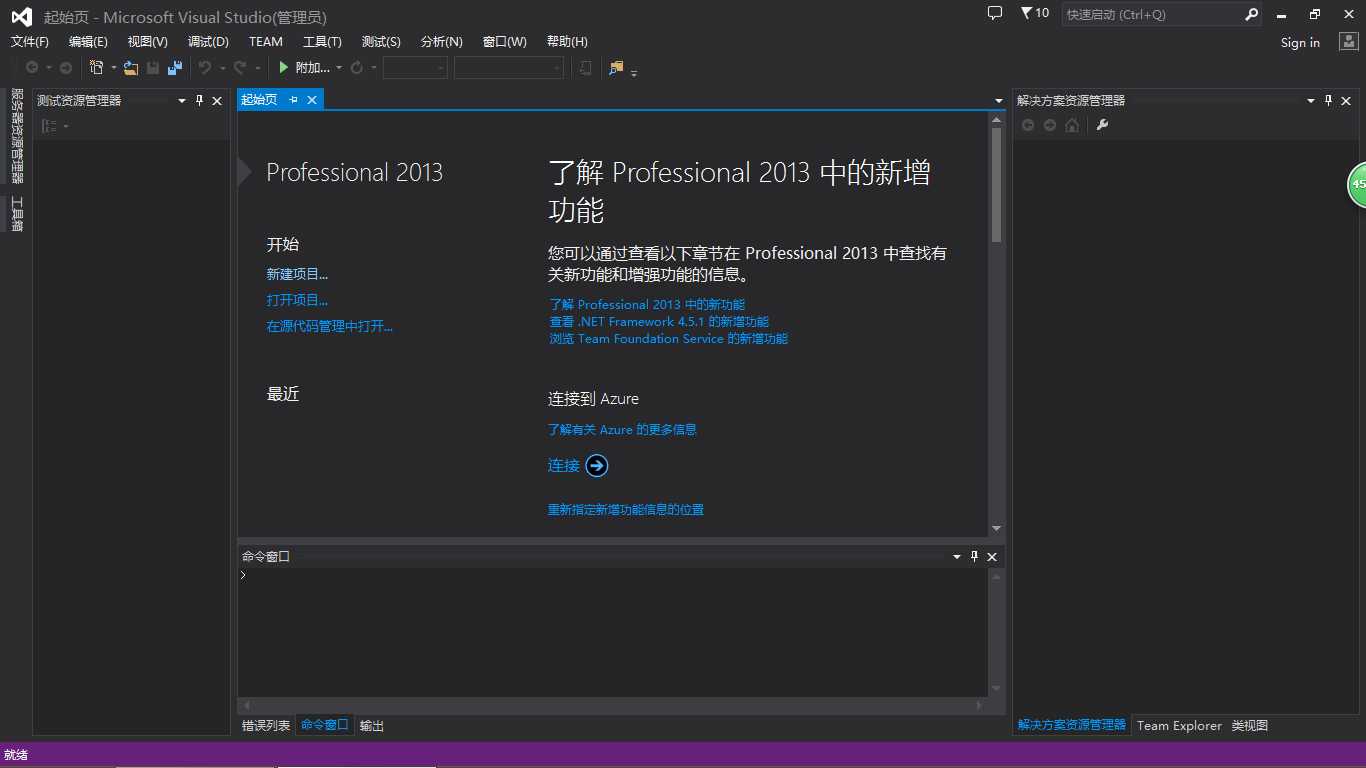Click the Find in Files toolbar icon
1366x768 pixels.
click(616, 68)
